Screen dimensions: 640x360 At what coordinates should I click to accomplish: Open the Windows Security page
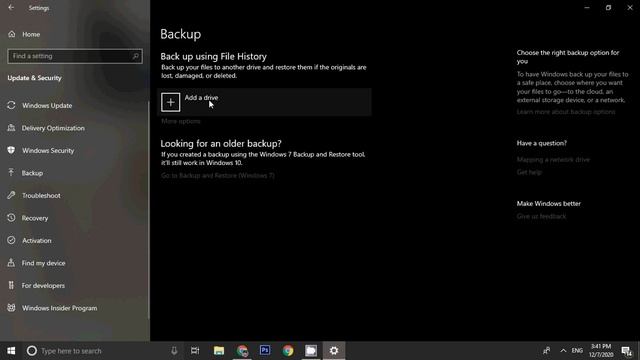click(48, 151)
